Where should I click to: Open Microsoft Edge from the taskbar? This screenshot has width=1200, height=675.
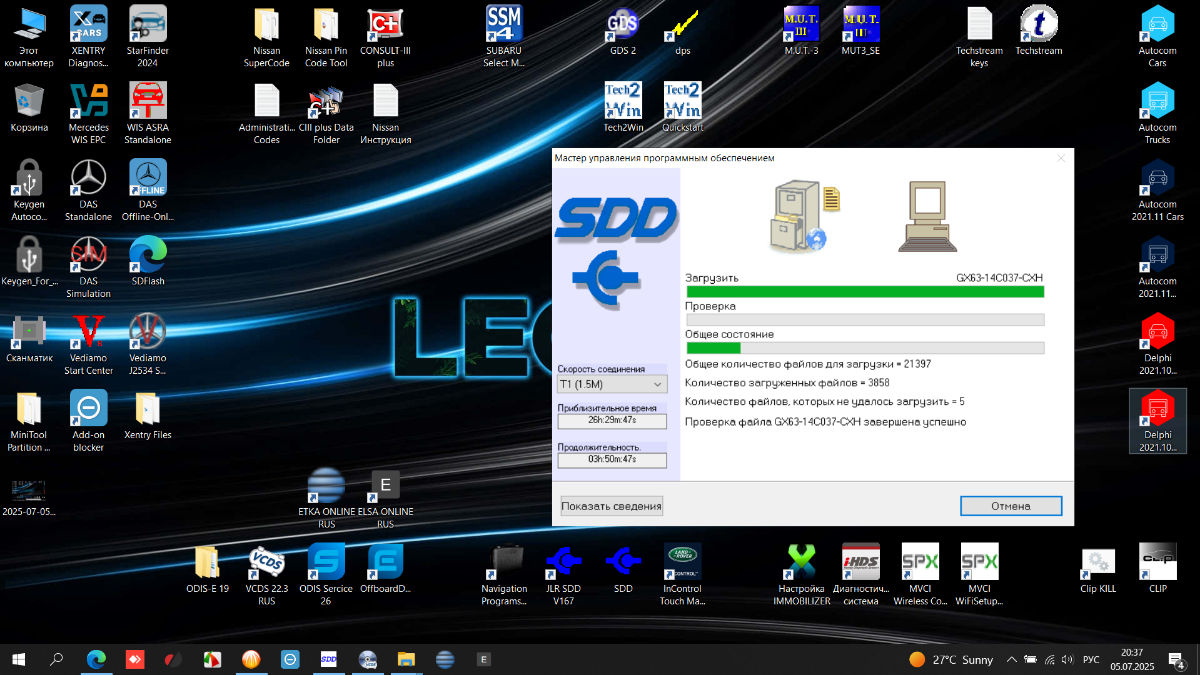click(96, 659)
